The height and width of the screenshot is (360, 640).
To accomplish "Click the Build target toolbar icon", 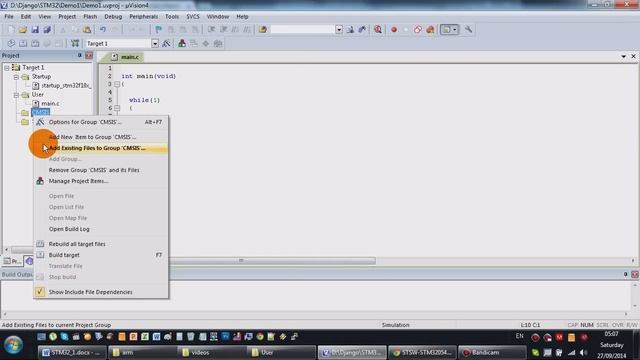I will (23, 43).
